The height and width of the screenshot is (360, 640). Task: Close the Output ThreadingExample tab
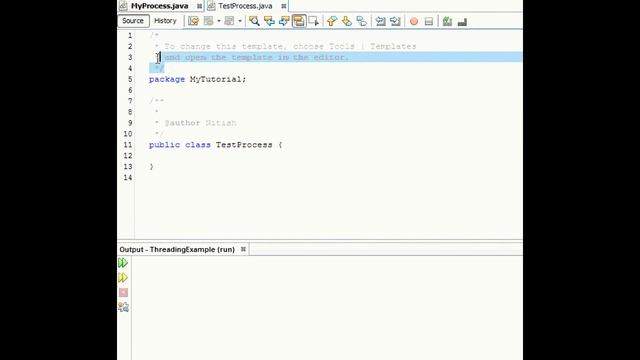pyautogui.click(x=243, y=249)
